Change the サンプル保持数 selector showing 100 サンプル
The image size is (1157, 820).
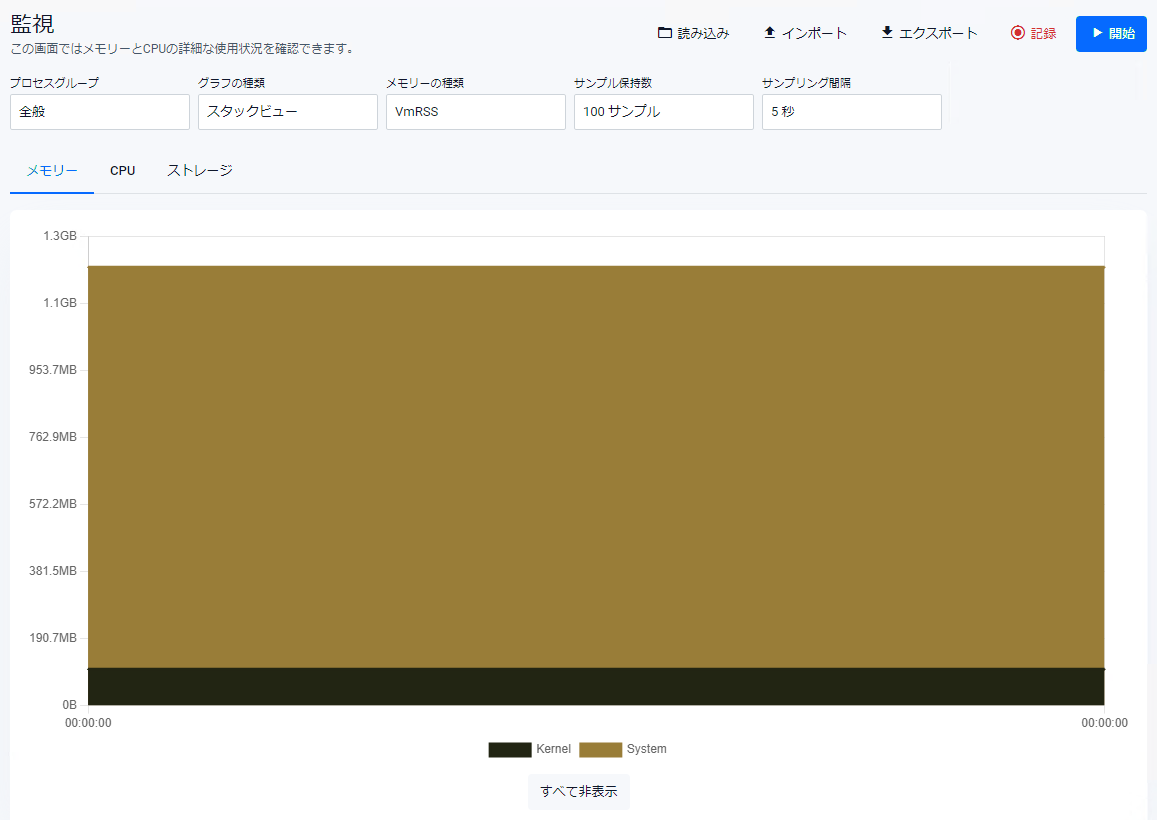664,112
